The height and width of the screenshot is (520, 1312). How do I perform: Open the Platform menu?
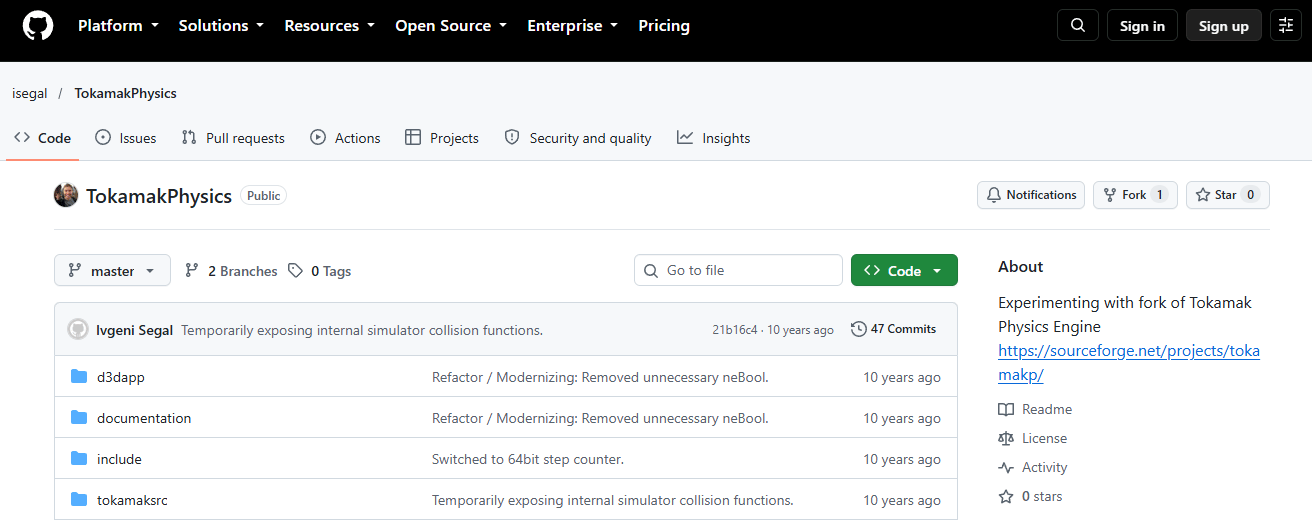[118, 26]
